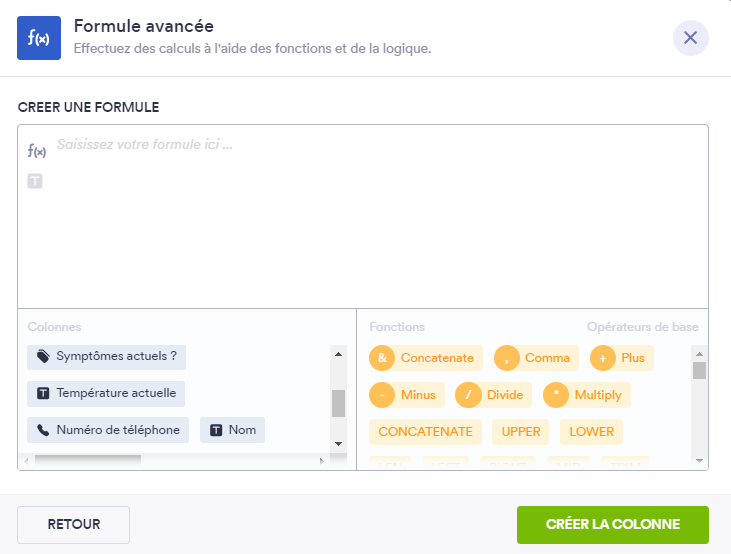Insert the CONCATENATE function
Screen dimensions: 731x554
coord(425,432)
